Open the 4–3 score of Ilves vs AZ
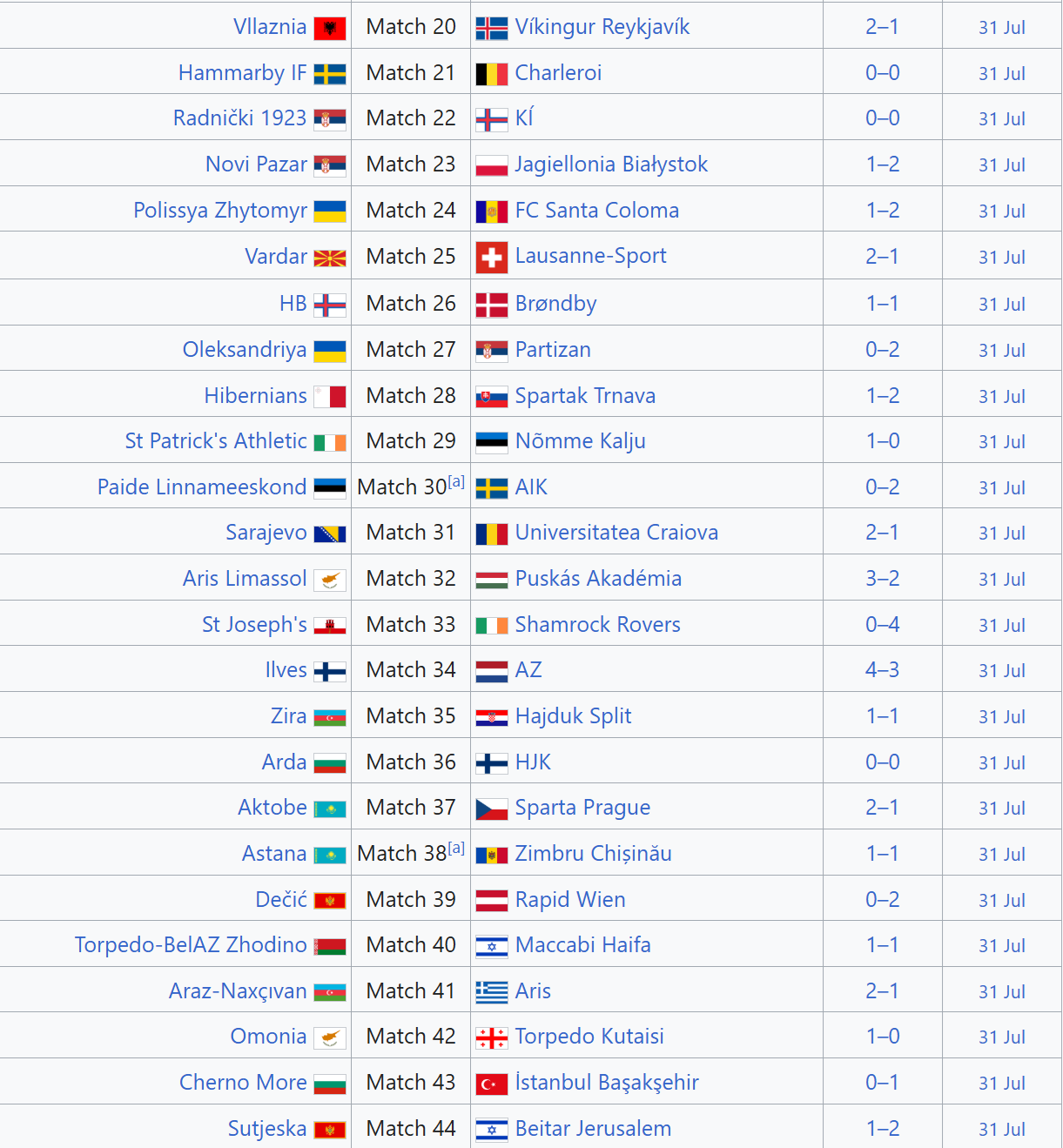The width and height of the screenshot is (1063, 1148). coord(883,669)
